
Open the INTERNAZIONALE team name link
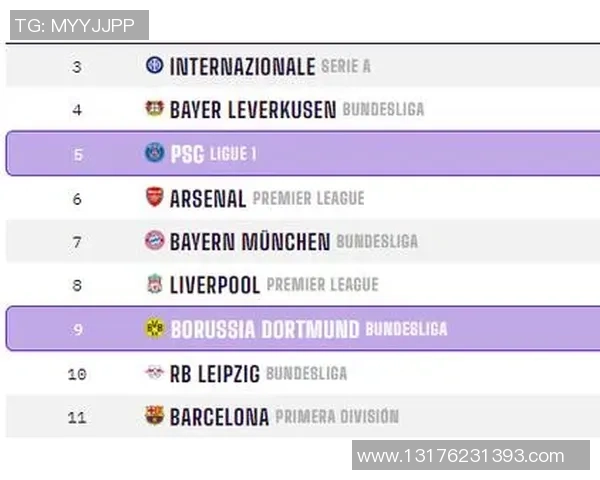[x=242, y=67]
